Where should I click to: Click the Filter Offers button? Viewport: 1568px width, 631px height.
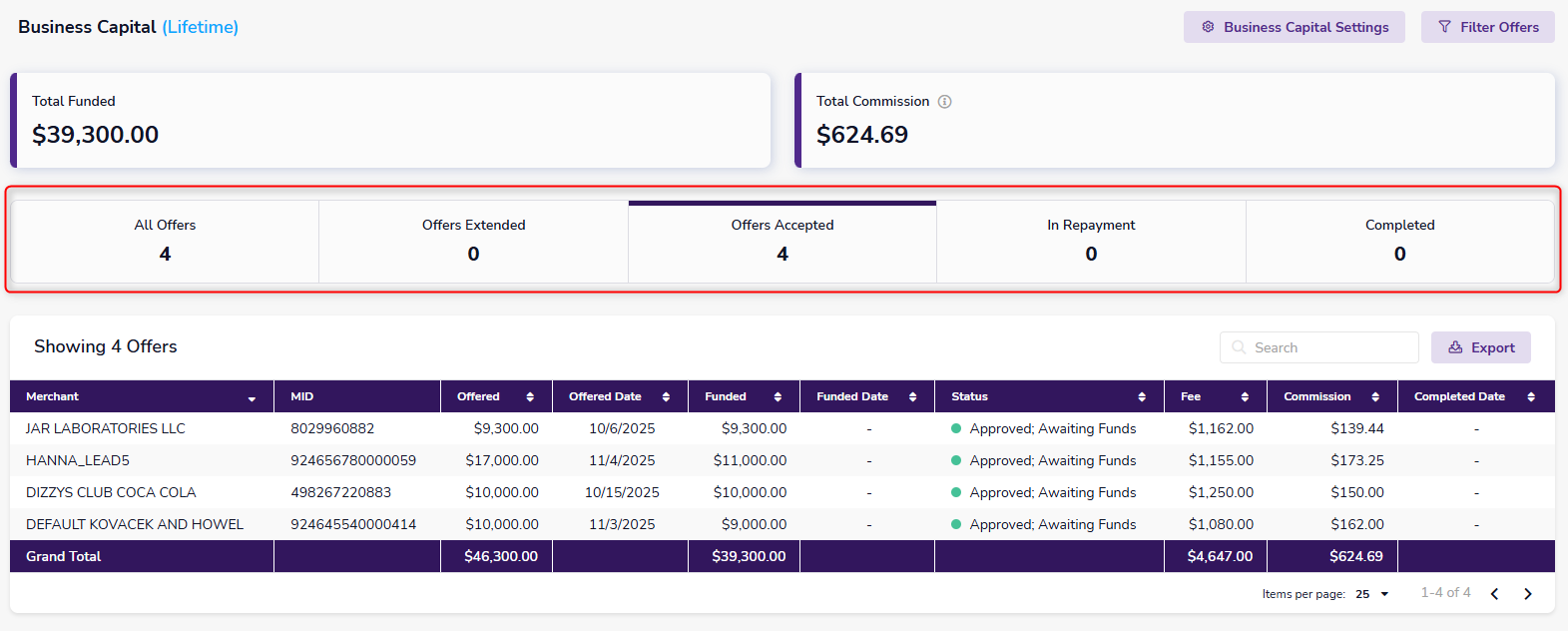click(x=1487, y=27)
